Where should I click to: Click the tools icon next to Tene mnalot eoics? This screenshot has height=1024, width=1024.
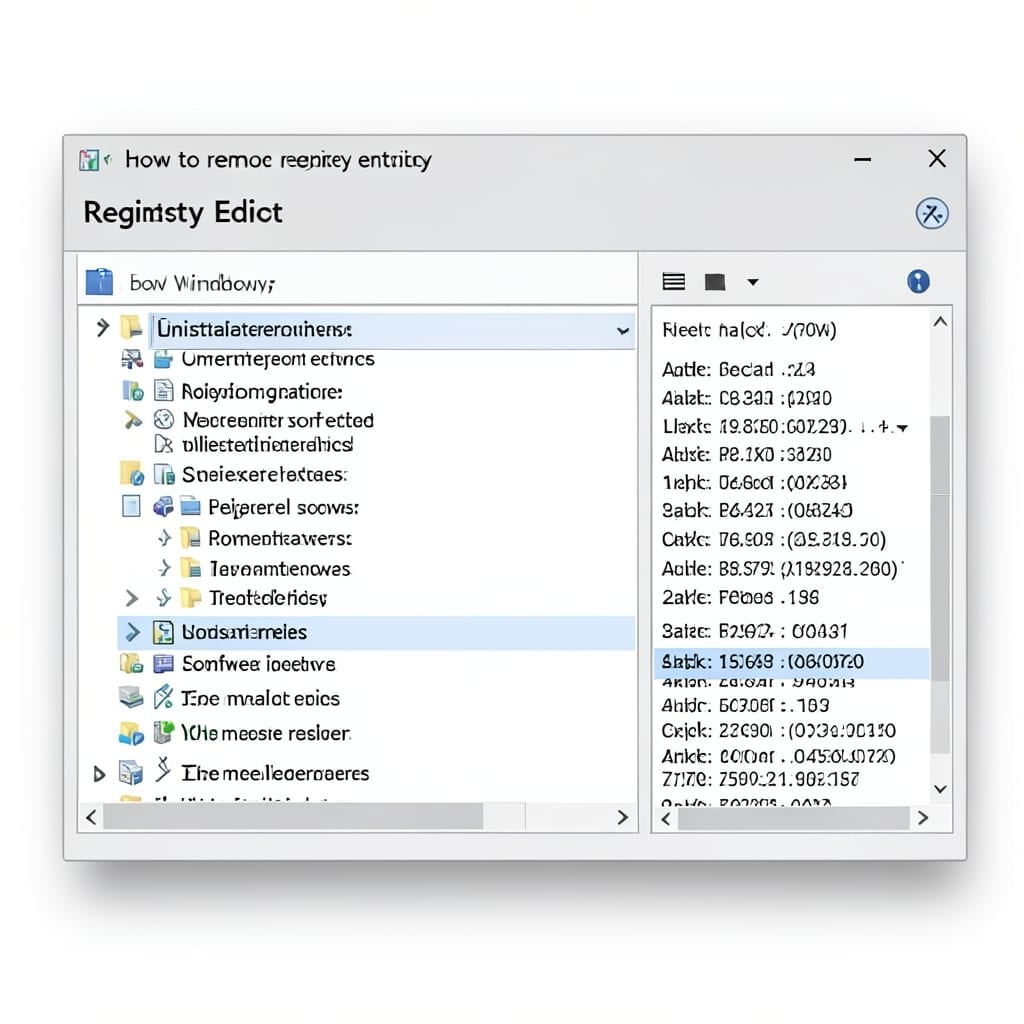(x=163, y=697)
